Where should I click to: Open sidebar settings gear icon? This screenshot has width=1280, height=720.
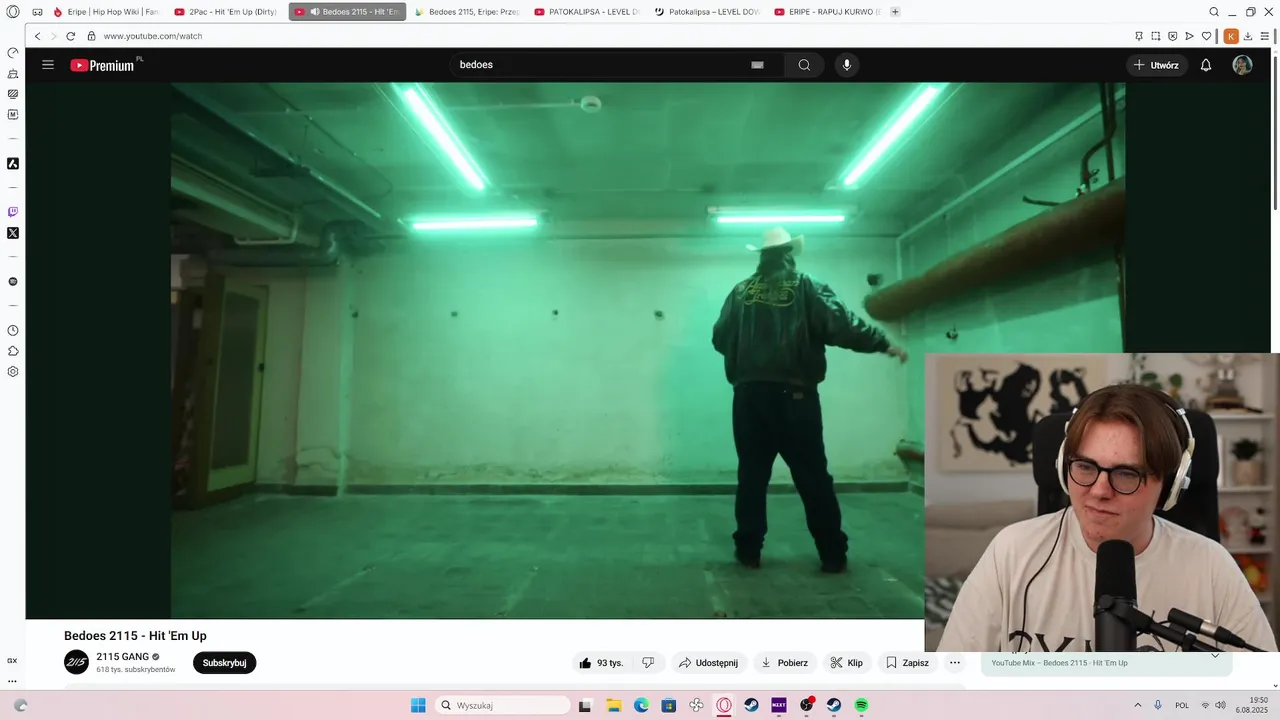pyautogui.click(x=13, y=372)
